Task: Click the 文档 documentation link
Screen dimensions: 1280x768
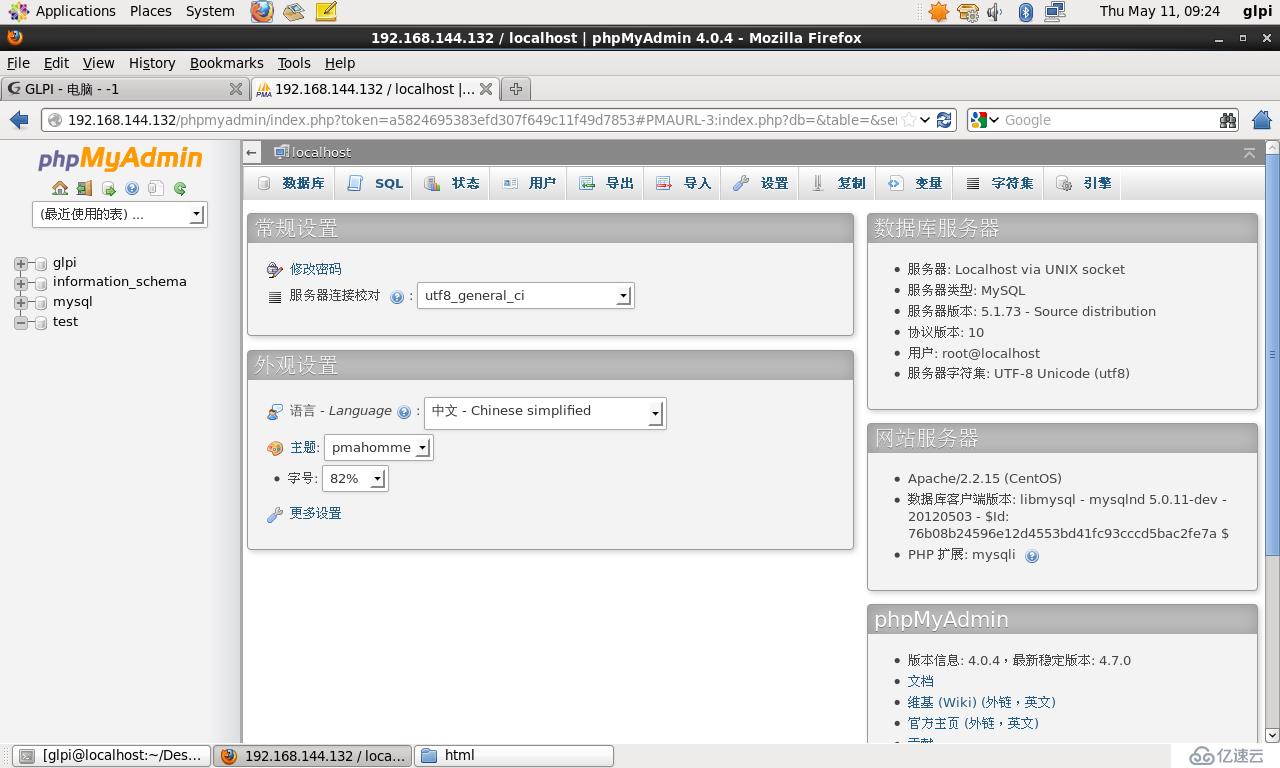Action: click(920, 681)
